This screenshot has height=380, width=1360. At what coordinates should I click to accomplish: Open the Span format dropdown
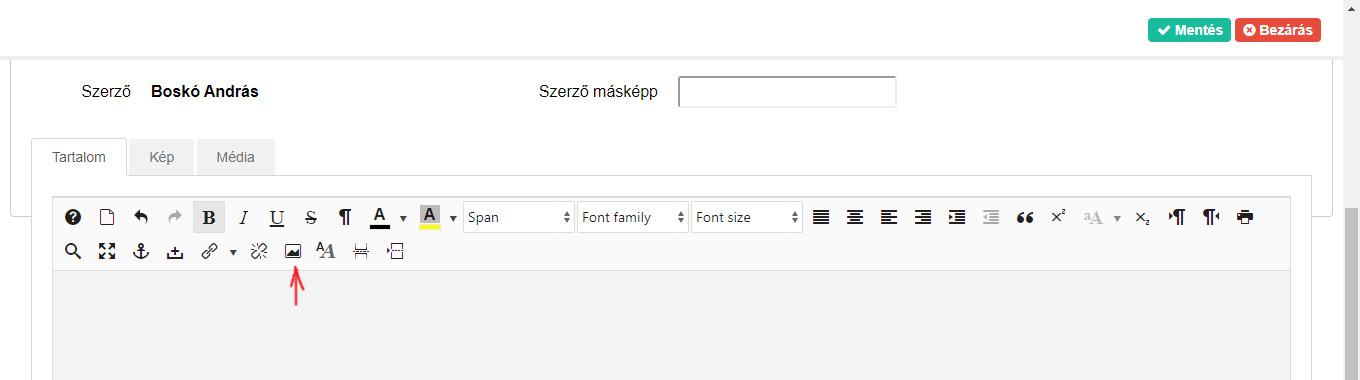519,217
